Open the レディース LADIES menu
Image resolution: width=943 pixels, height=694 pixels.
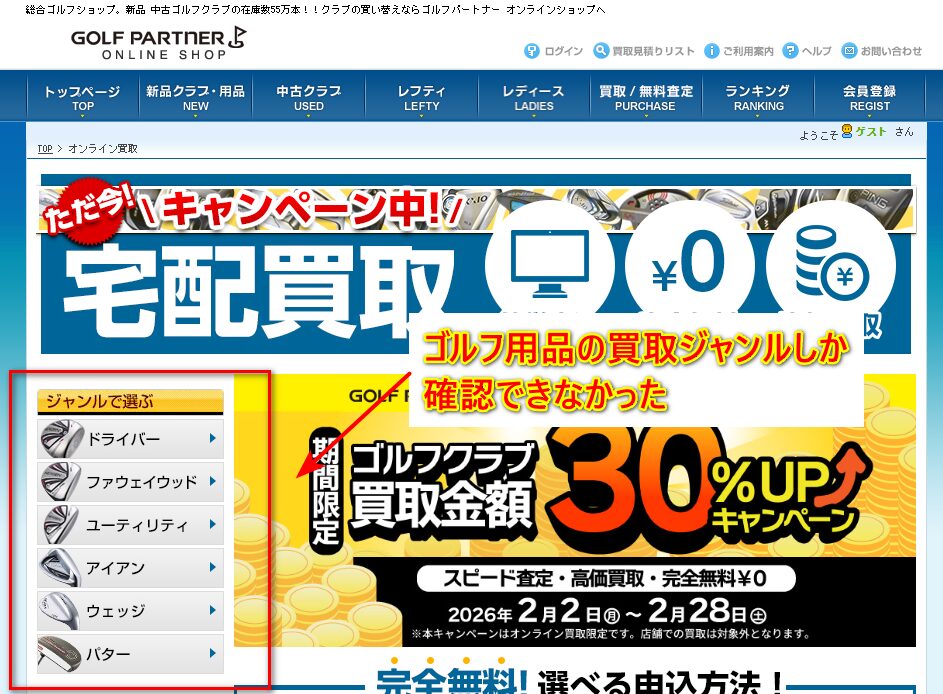[x=533, y=97]
